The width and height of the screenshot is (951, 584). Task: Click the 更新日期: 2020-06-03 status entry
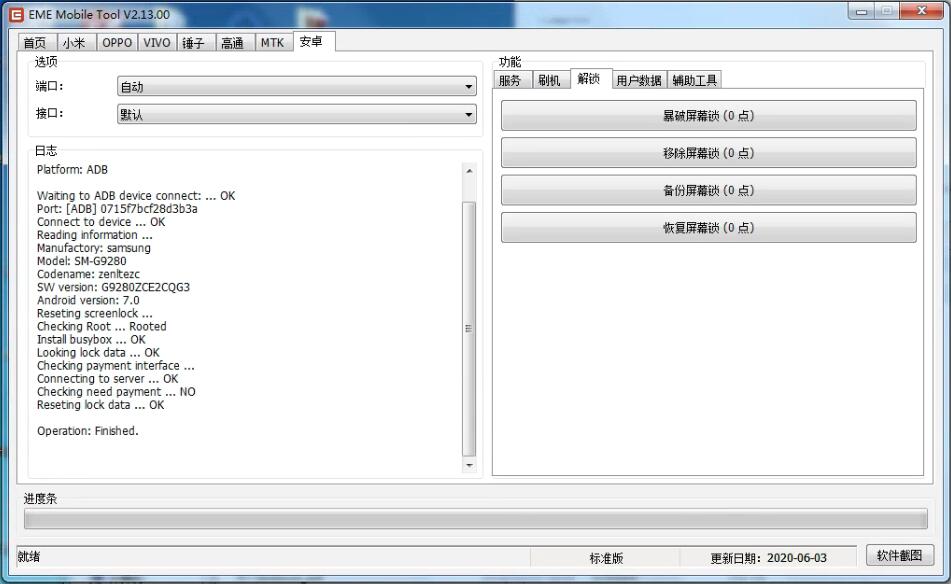[768, 558]
